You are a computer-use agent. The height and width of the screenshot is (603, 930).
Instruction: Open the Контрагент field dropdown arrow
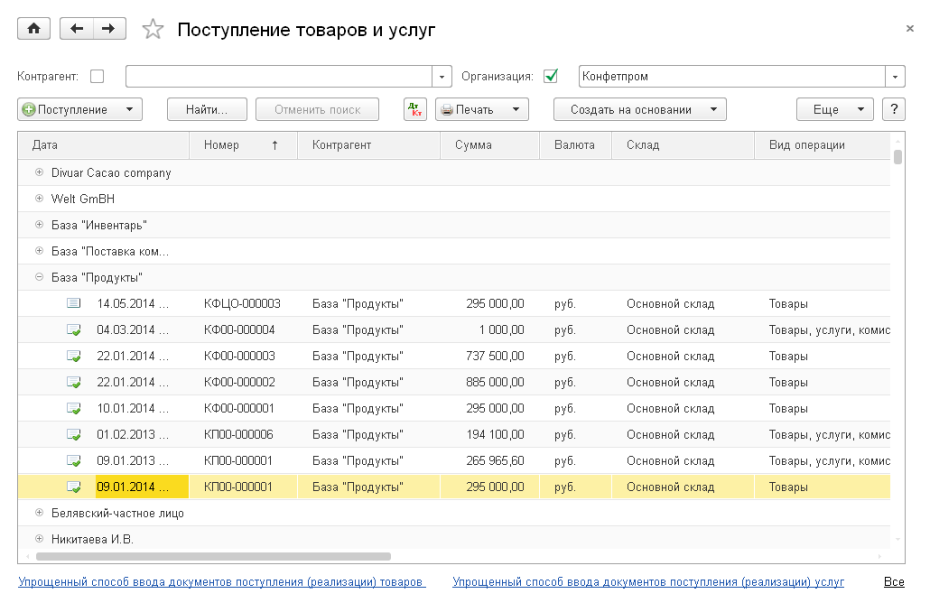point(441,76)
